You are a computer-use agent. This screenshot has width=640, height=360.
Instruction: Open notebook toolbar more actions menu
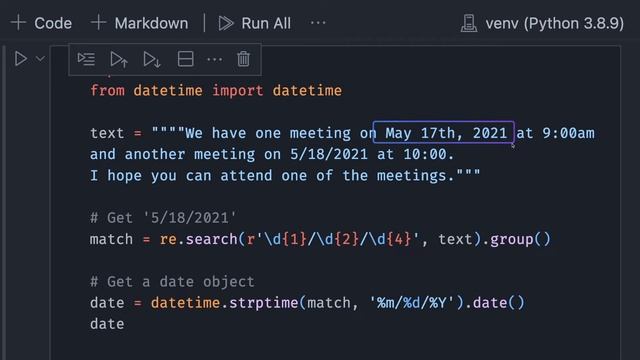click(x=318, y=23)
